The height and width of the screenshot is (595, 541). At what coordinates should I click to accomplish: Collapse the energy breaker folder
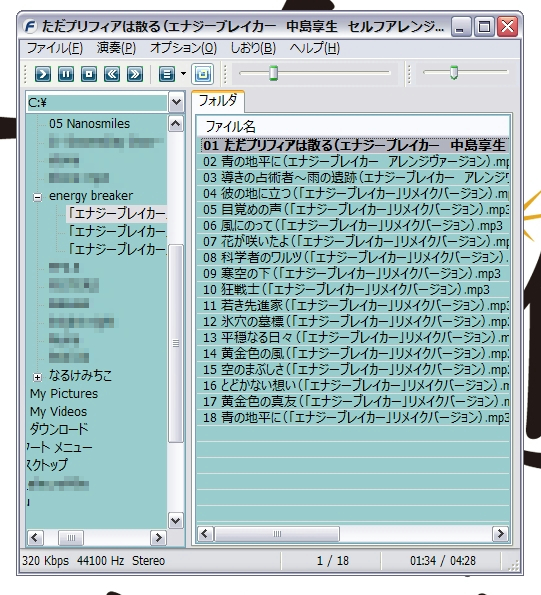pos(37,197)
